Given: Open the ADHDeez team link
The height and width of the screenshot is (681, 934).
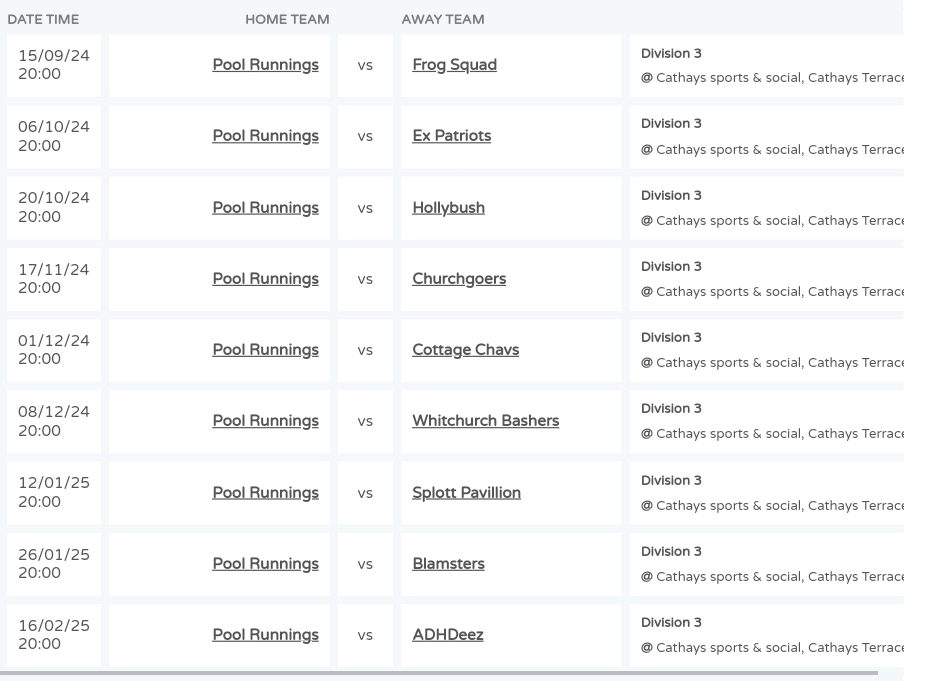Looking at the screenshot, I should tap(448, 635).
